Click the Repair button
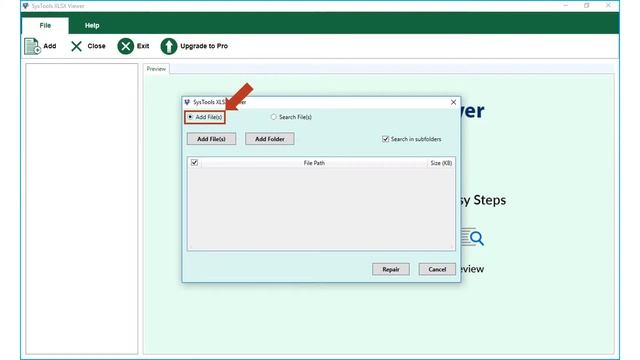 (391, 269)
